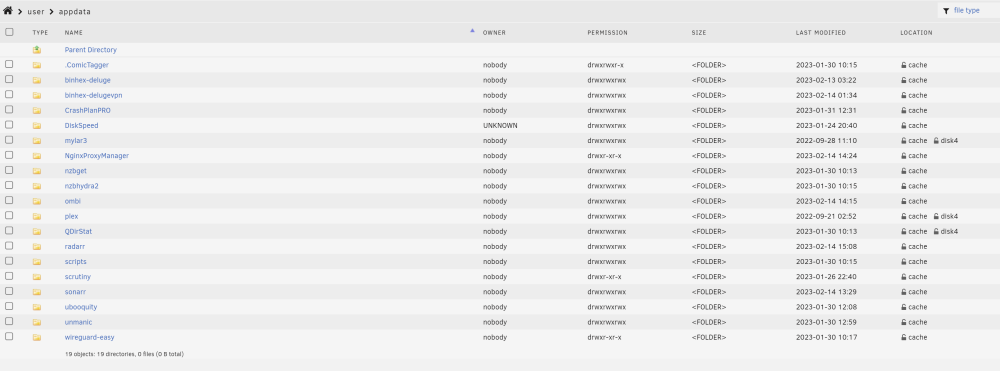Click folder icon beside scrutiny
The height and width of the screenshot is (371, 1000).
(x=37, y=277)
